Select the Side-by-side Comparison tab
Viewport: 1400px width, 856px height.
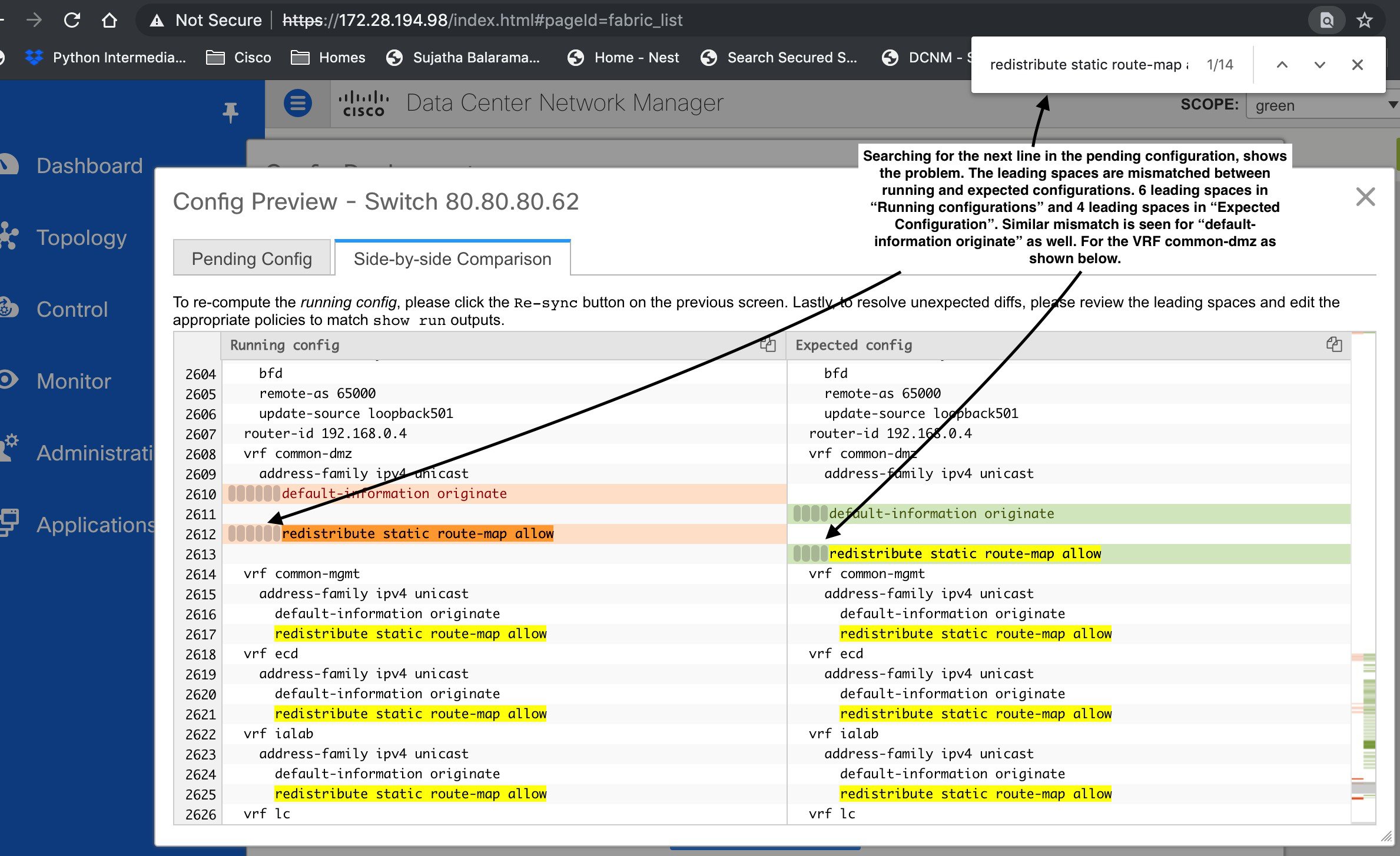[452, 258]
